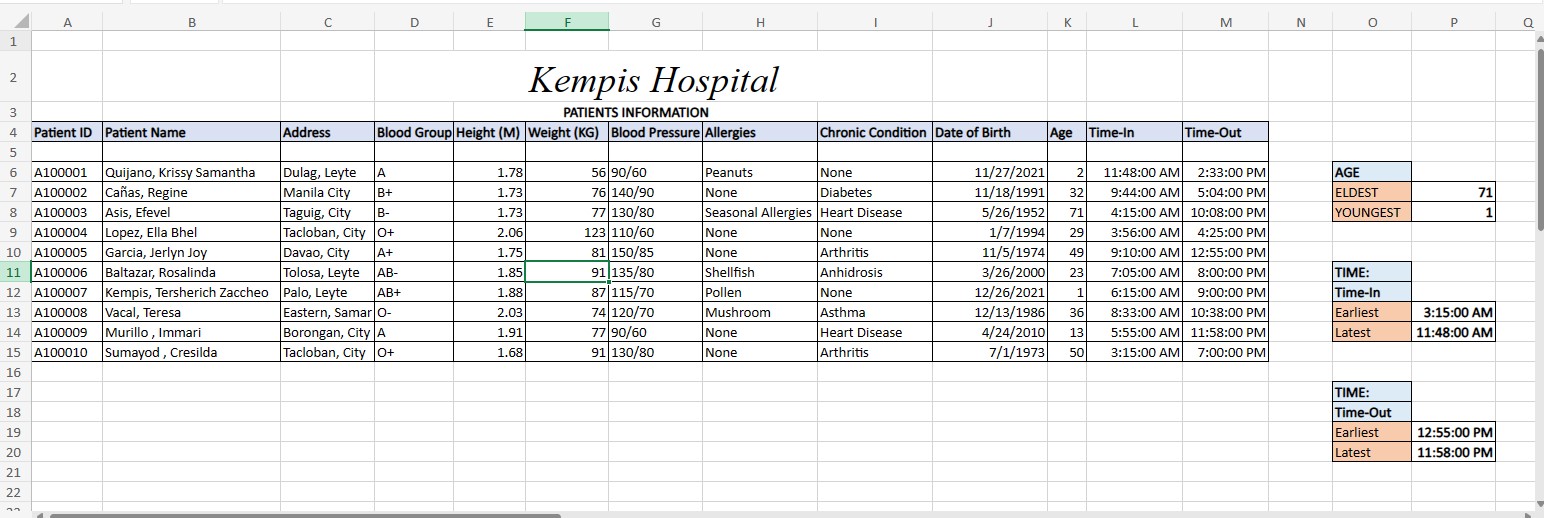The width and height of the screenshot is (1544, 518).
Task: Select row 4 header
Action: point(16,132)
